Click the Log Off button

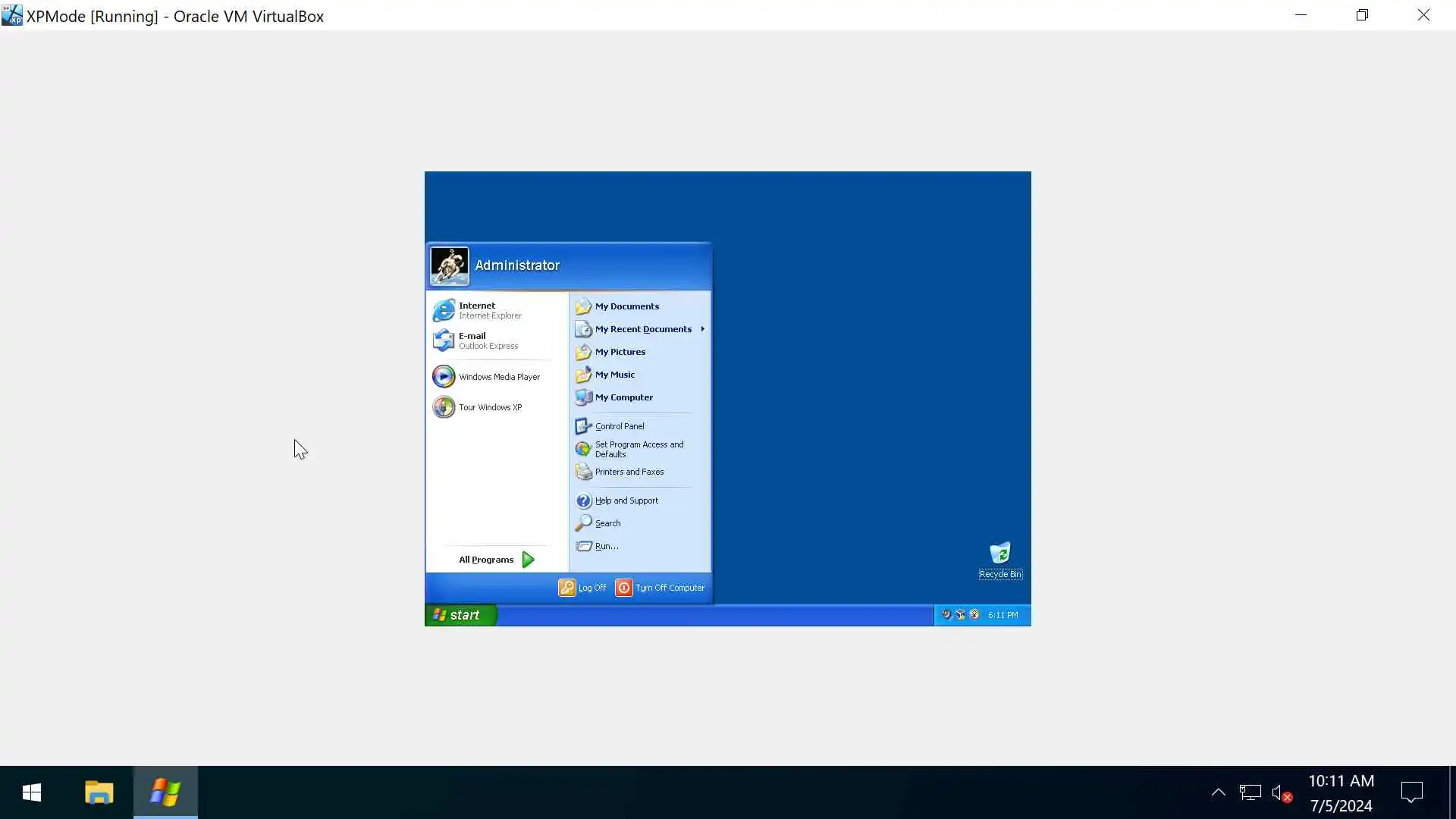point(582,588)
